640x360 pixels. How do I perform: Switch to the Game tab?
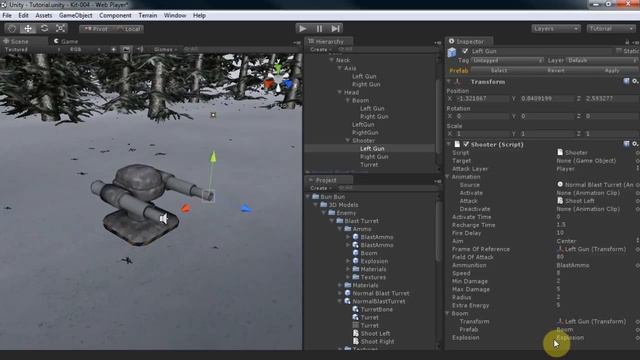pos(67,41)
